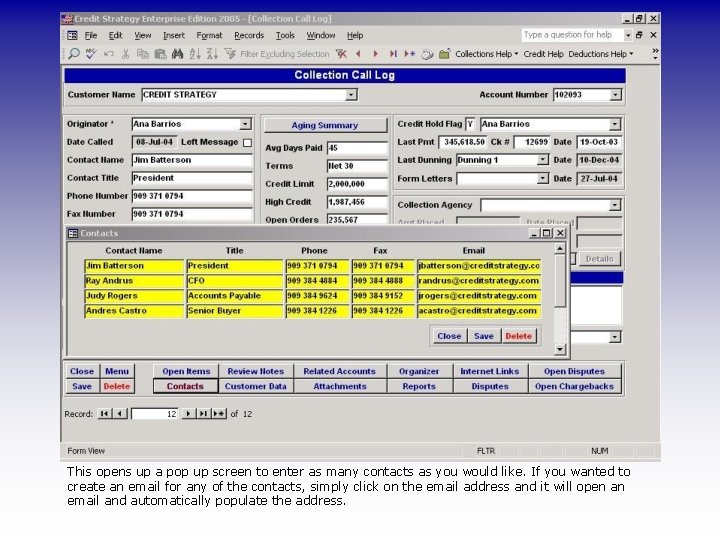Go to next record in navigator
Image resolution: width=720 pixels, height=540 pixels.
pyautogui.click(x=188, y=414)
